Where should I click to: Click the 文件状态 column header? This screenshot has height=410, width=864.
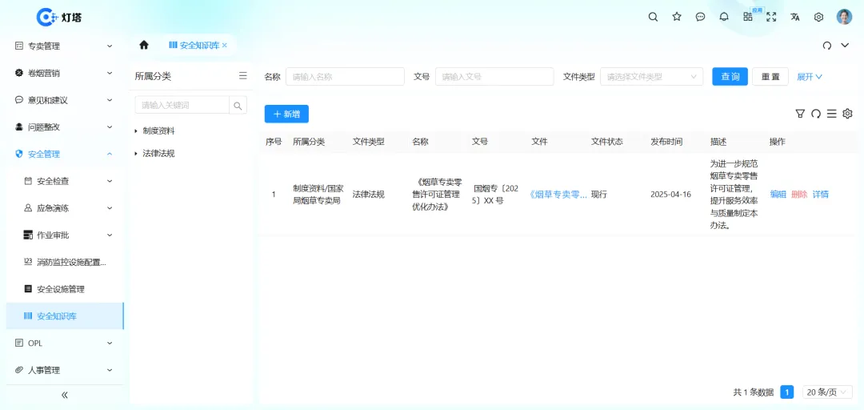click(607, 142)
